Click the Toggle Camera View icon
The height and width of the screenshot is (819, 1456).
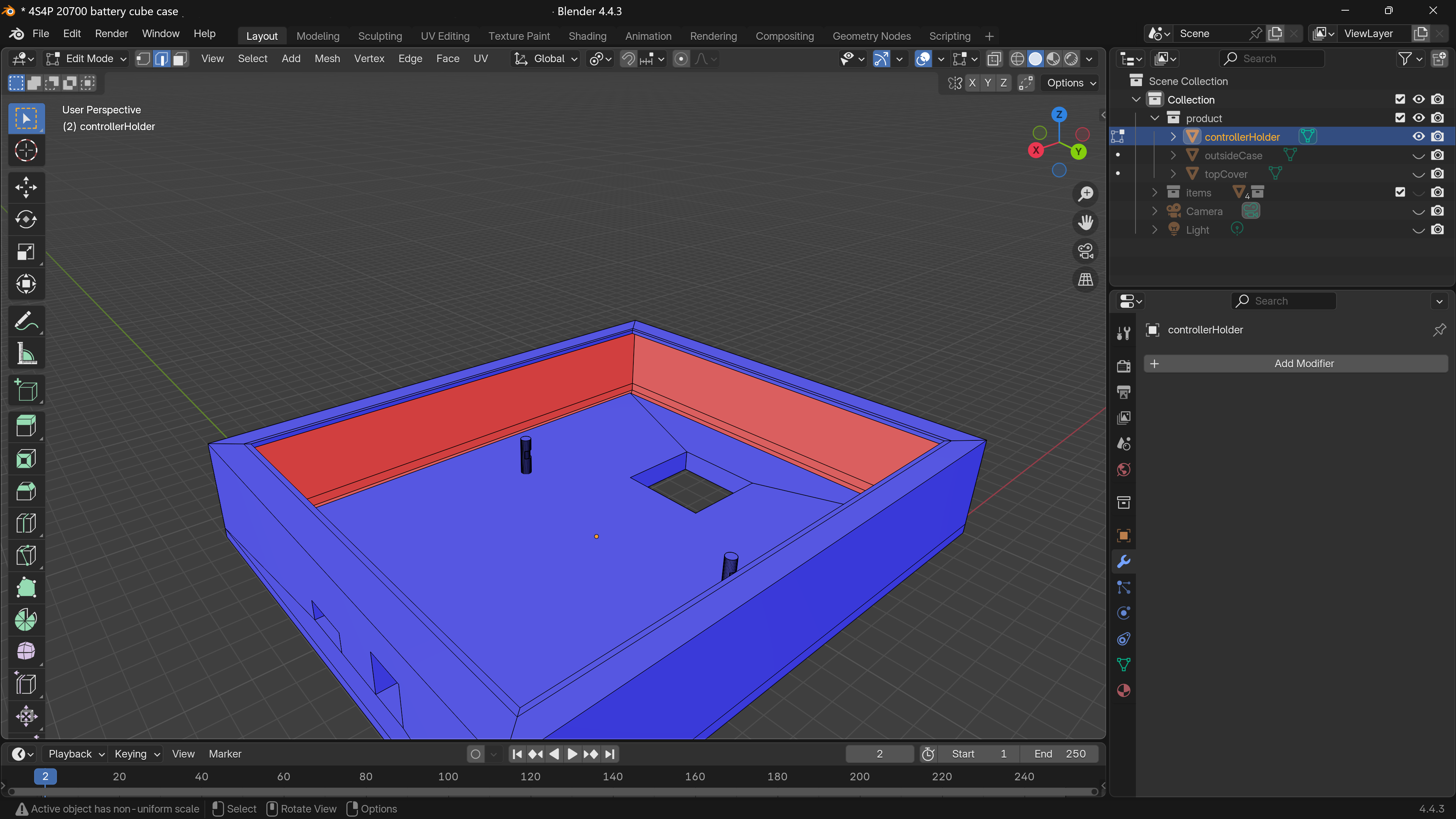tap(1085, 251)
